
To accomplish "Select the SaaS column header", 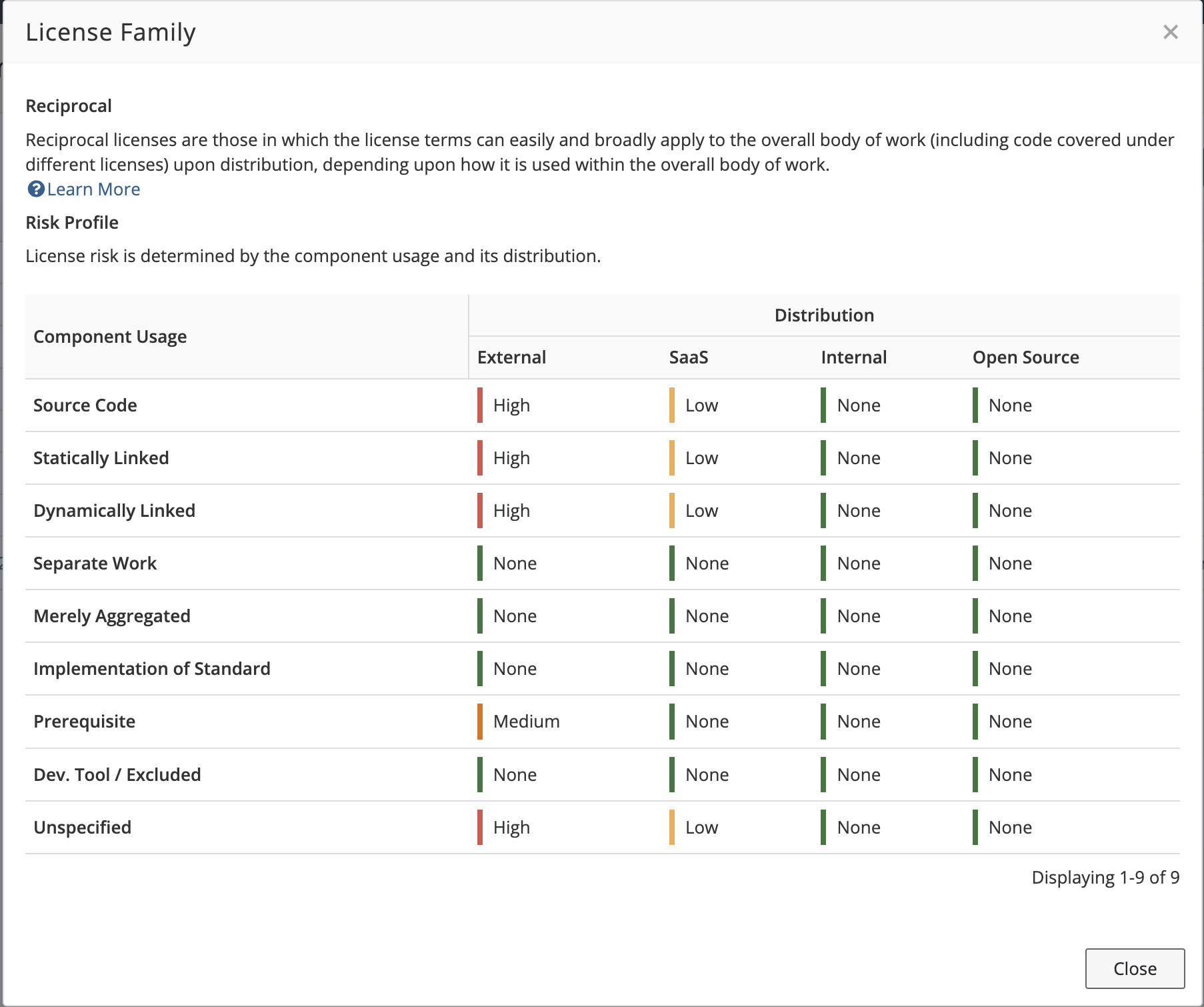I will pyautogui.click(x=688, y=357).
